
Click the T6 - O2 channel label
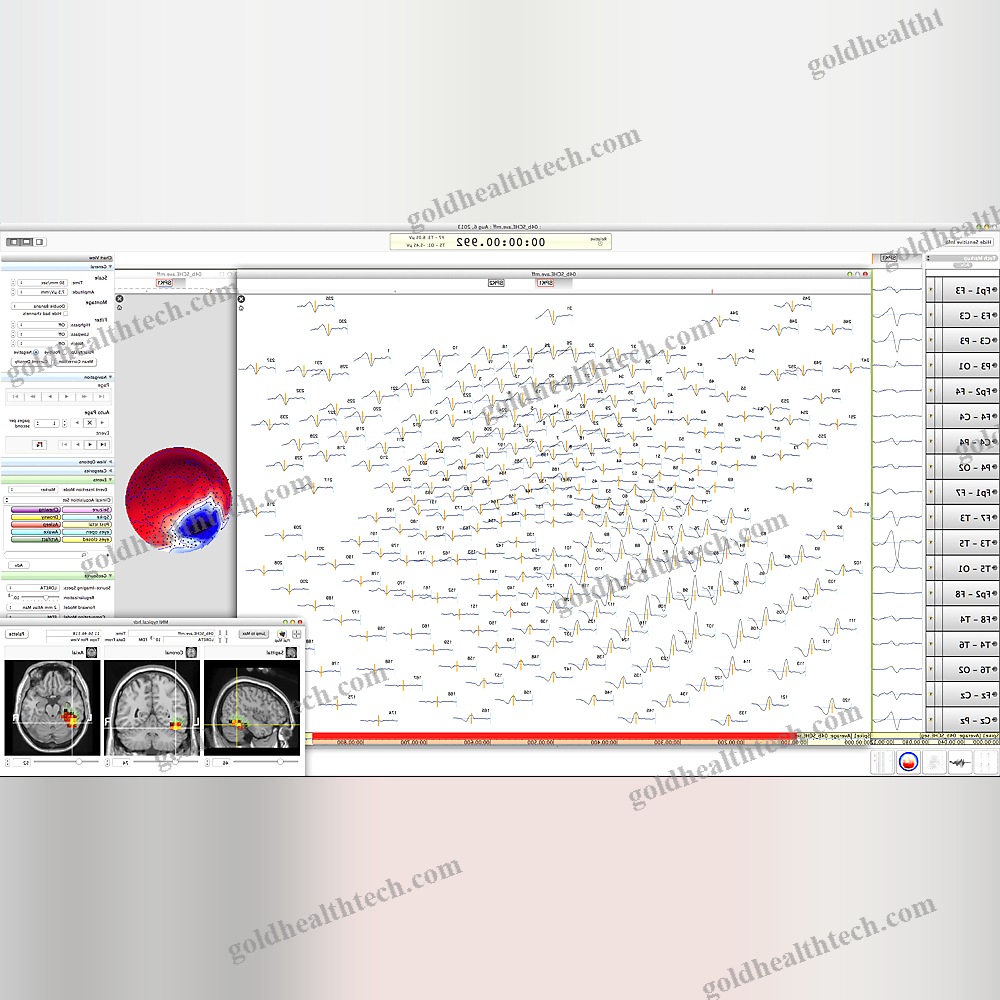[x=973, y=670]
